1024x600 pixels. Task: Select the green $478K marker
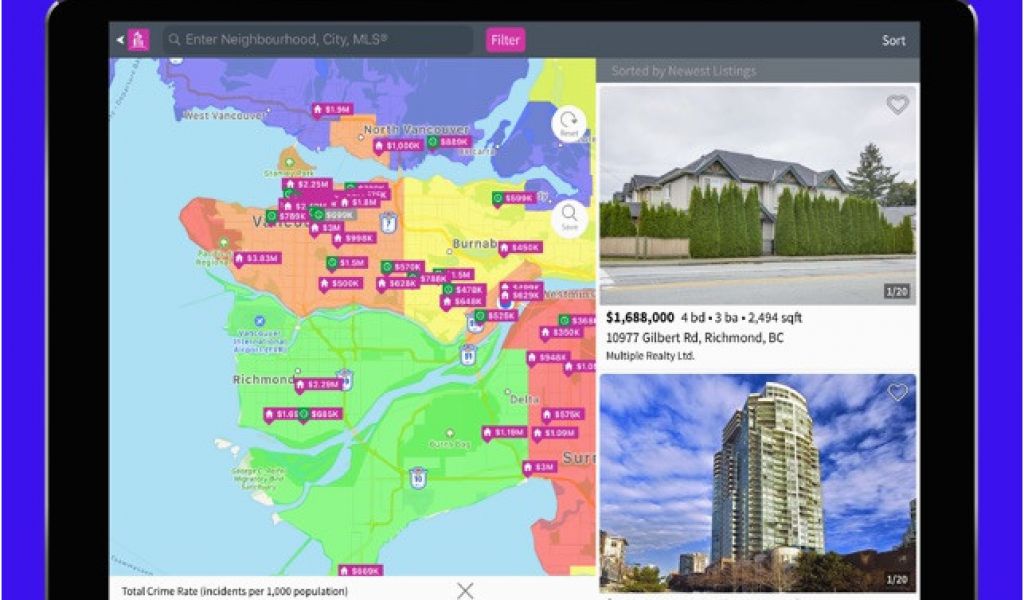pos(464,289)
